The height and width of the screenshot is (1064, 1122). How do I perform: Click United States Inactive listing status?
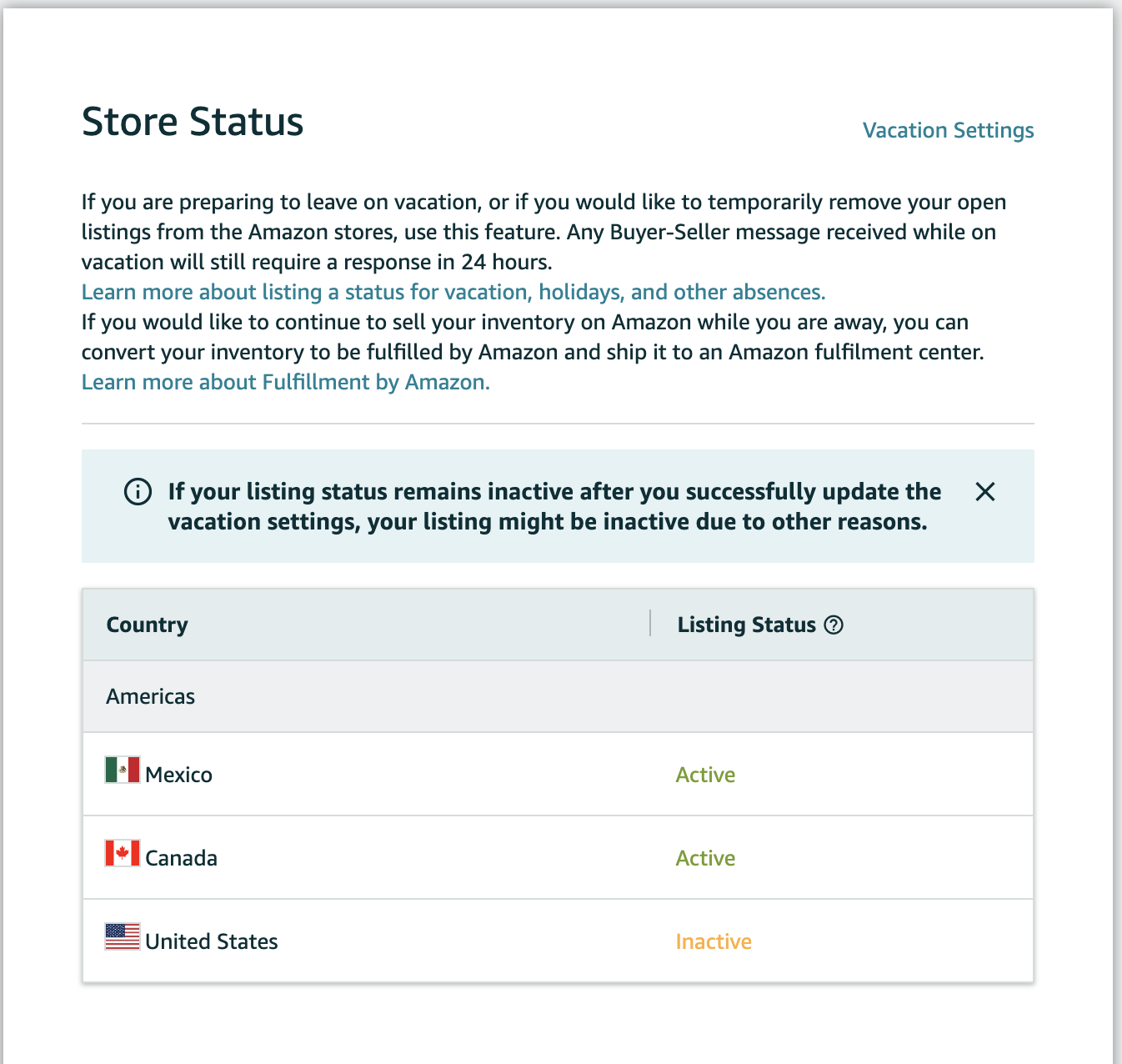(714, 941)
